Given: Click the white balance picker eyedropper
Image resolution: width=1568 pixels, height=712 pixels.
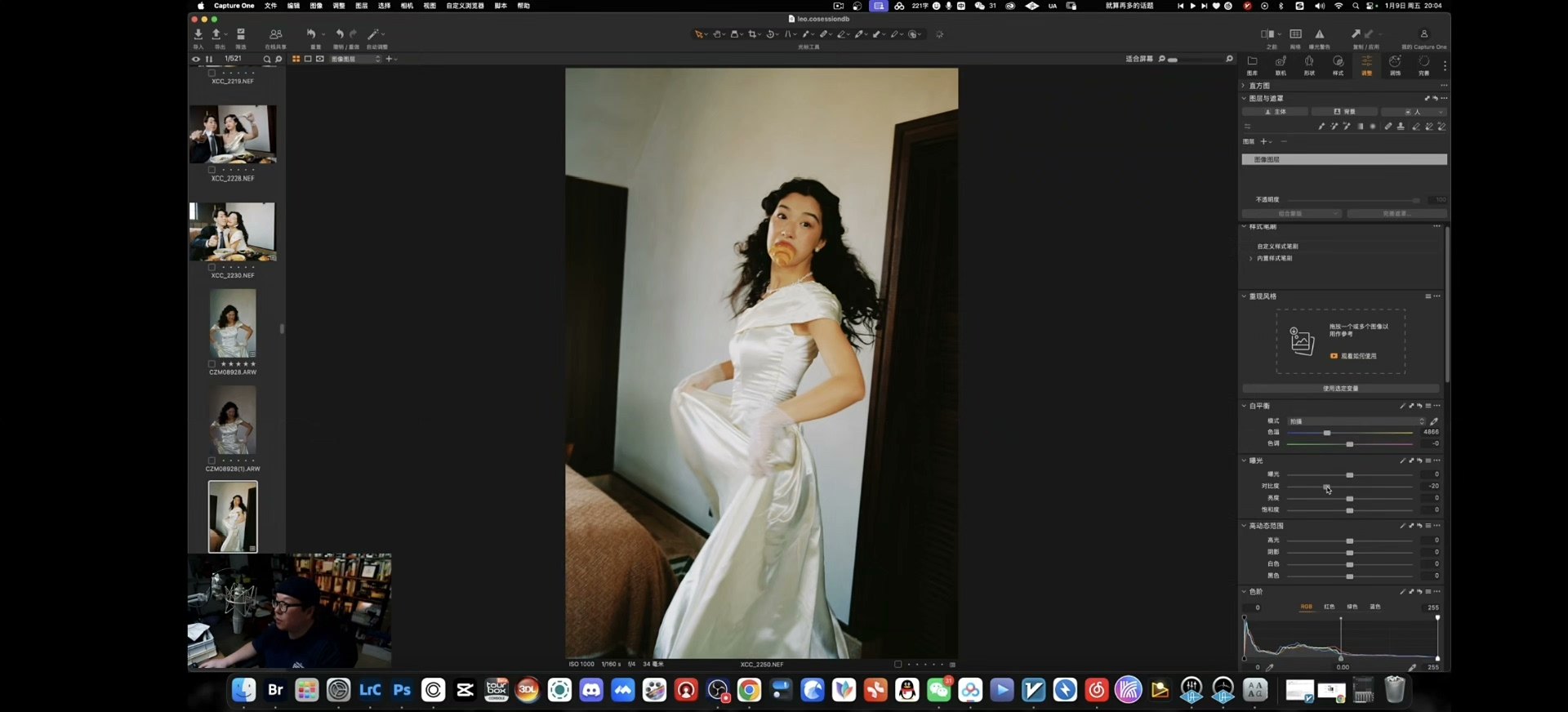Looking at the screenshot, I should (x=1434, y=421).
